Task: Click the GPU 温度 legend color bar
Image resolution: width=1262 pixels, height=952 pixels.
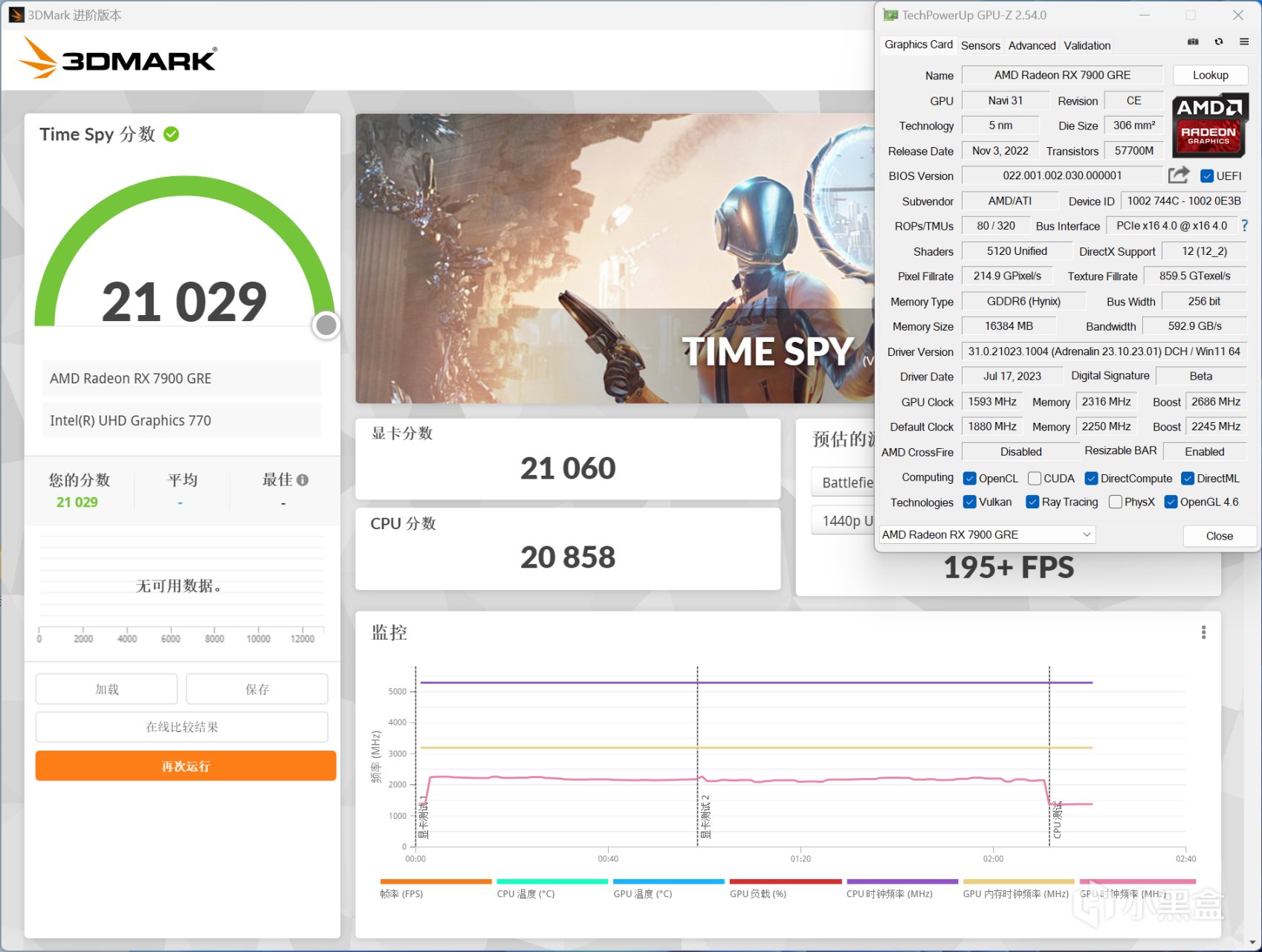Action: click(x=669, y=881)
